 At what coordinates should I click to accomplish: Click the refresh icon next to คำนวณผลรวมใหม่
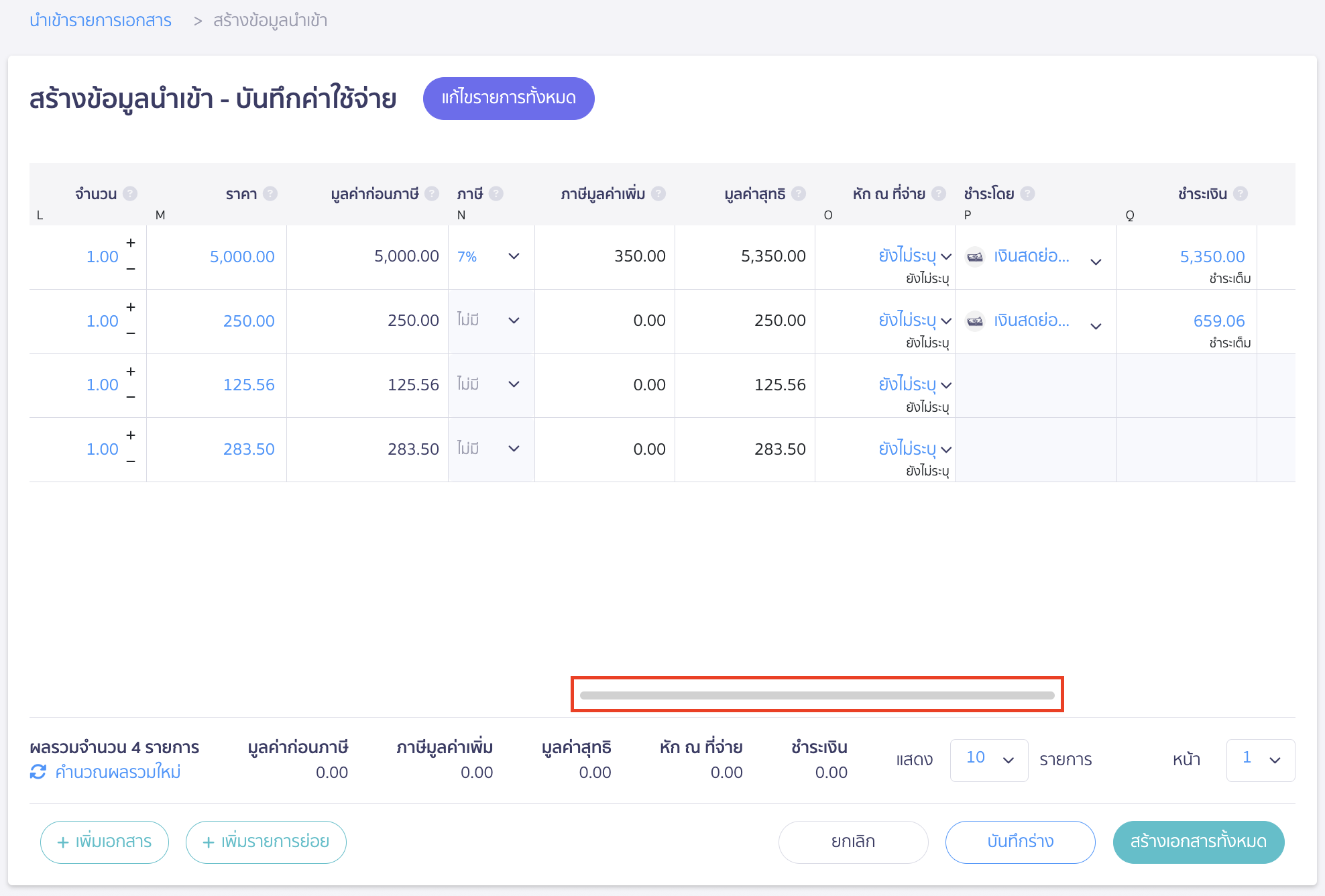click(38, 772)
